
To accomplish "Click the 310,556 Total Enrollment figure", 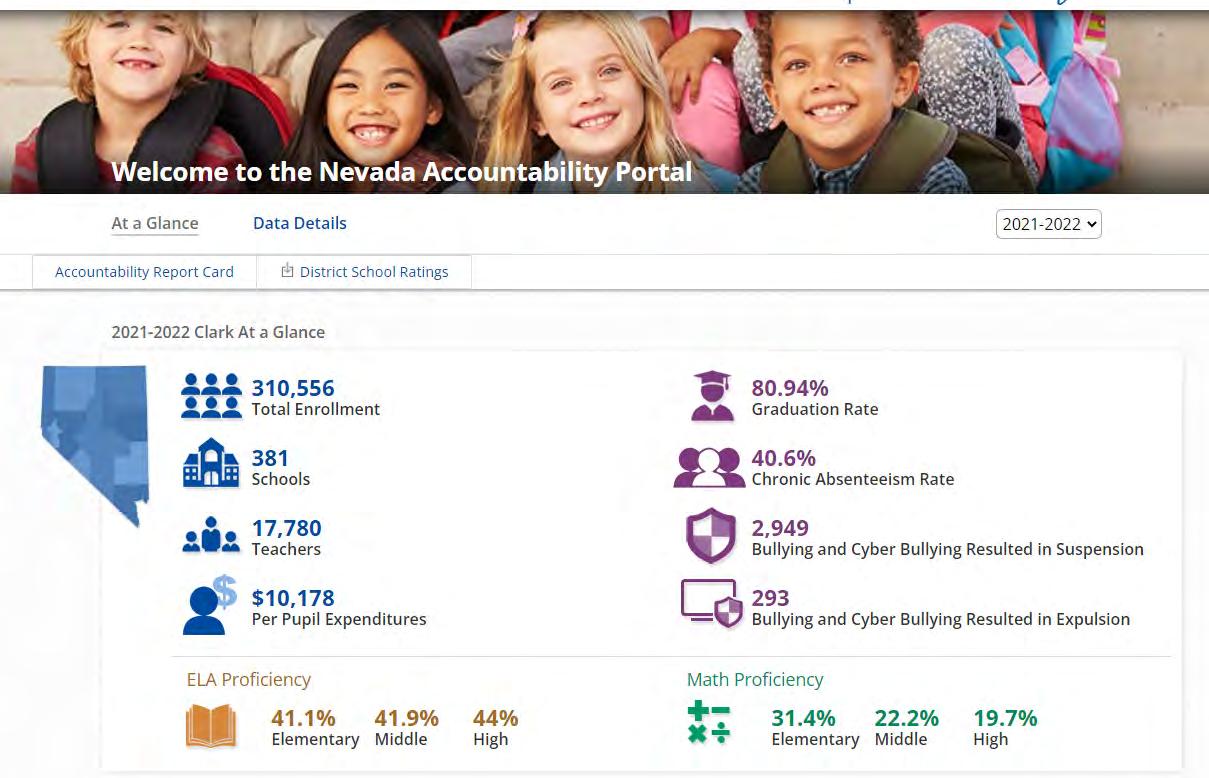I will click(x=293, y=388).
